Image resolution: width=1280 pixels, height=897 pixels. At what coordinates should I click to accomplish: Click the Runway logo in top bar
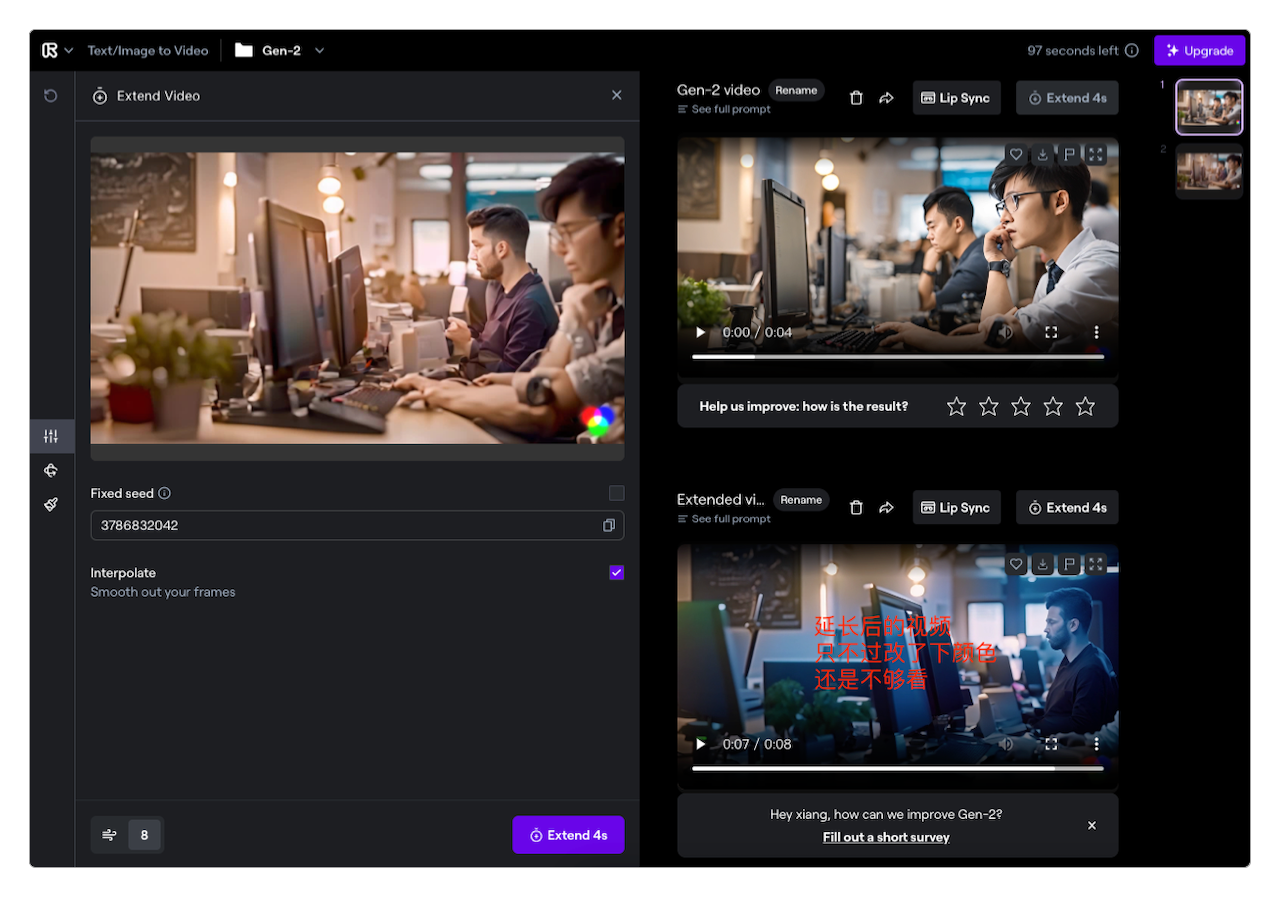tap(49, 50)
